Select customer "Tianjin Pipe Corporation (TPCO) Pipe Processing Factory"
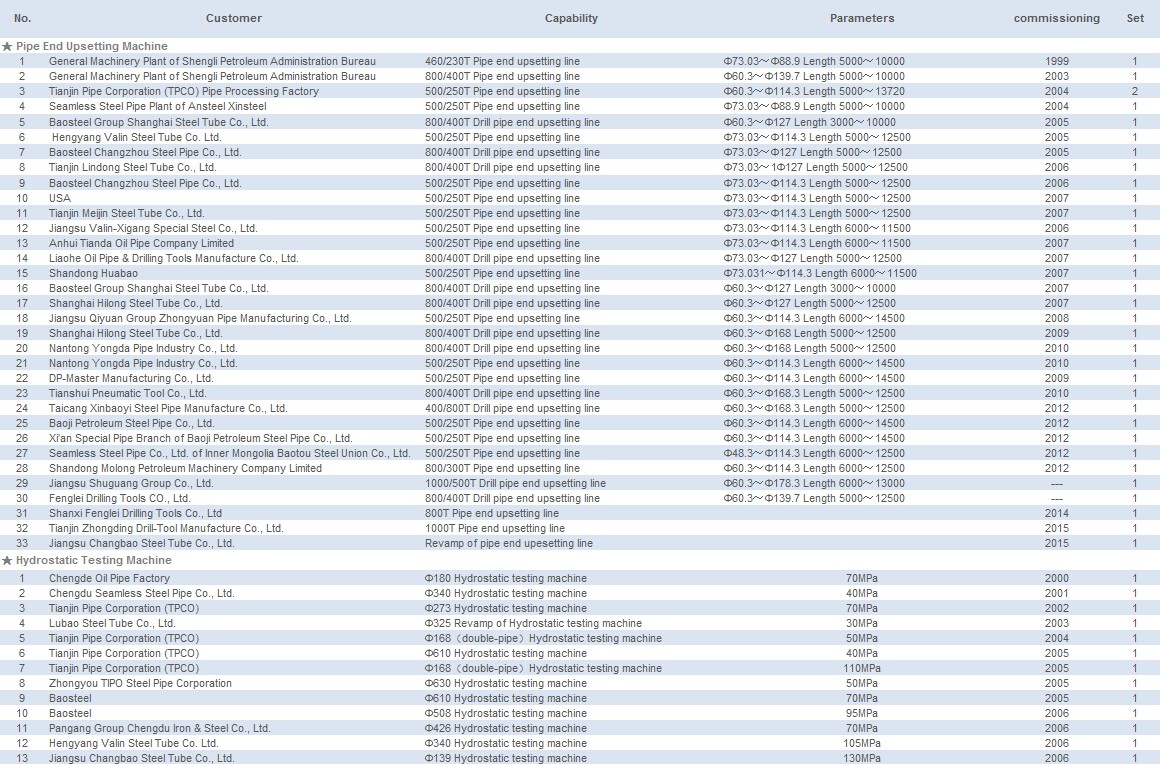The height and width of the screenshot is (764, 1160). click(x=184, y=92)
